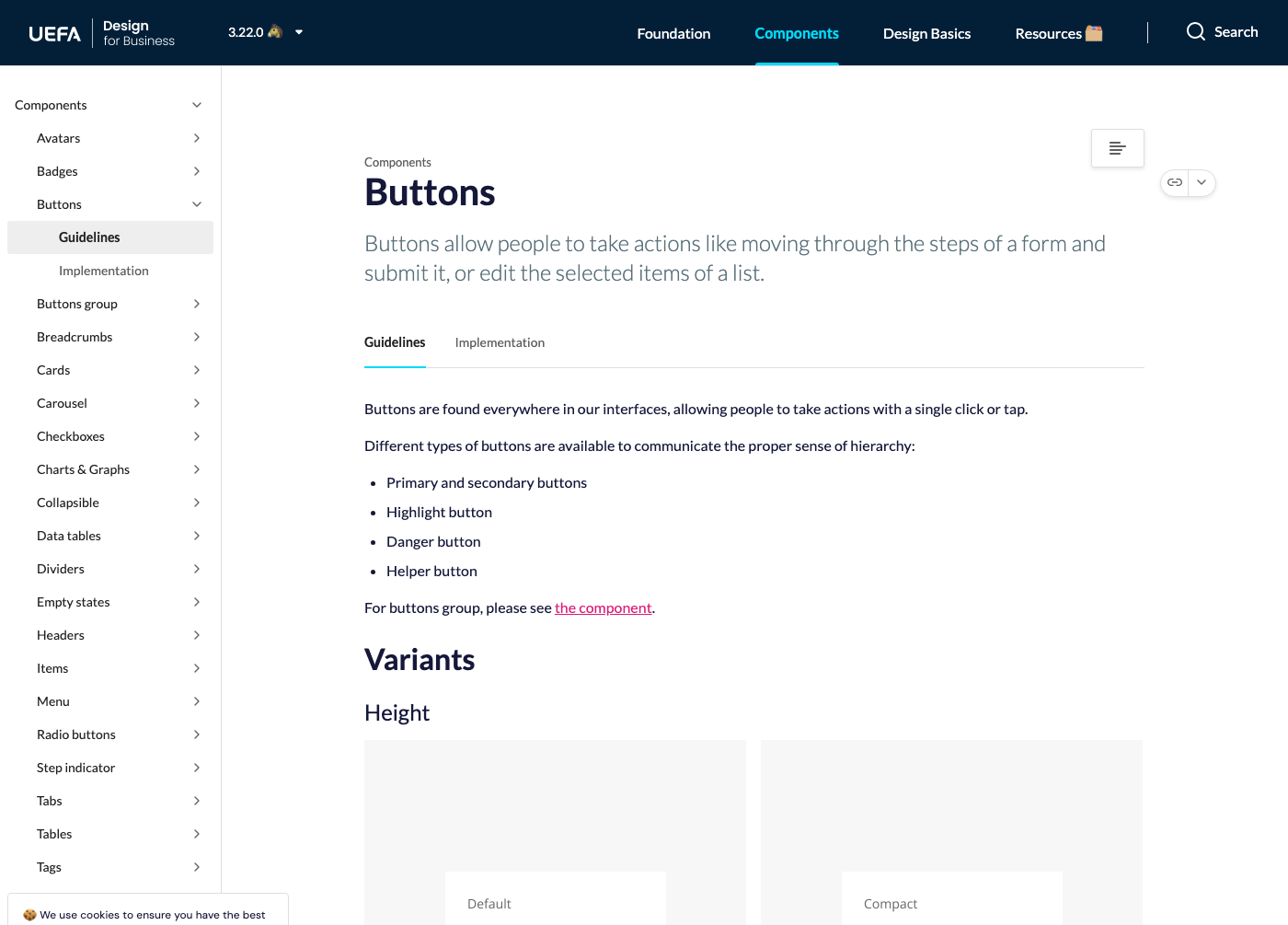Image resolution: width=1288 pixels, height=925 pixels.
Task: Collapse the Components sidebar section
Action: click(110, 105)
